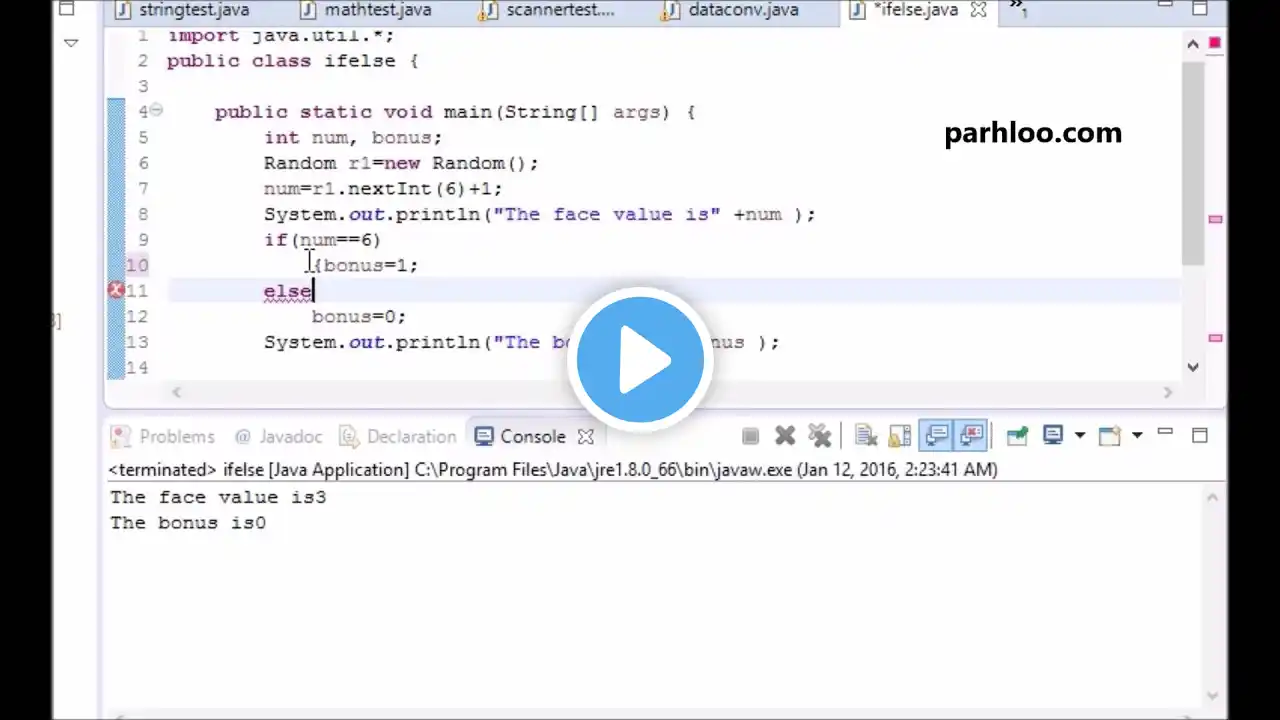
Task: Click the red error indicator atop overview ruler
Action: pos(1215,43)
